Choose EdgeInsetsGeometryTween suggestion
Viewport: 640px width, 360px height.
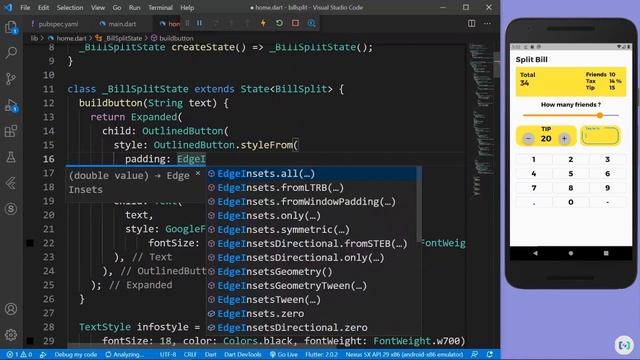312,286
